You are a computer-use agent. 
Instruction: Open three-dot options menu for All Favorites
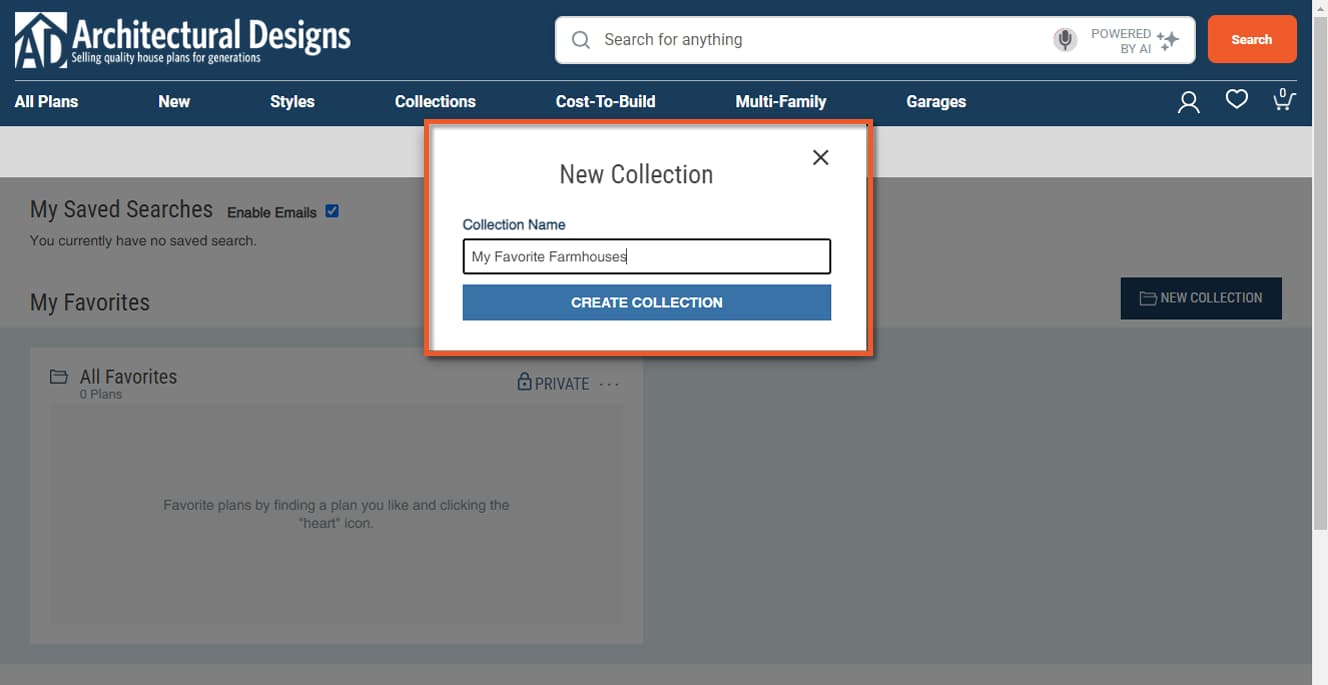click(x=609, y=384)
